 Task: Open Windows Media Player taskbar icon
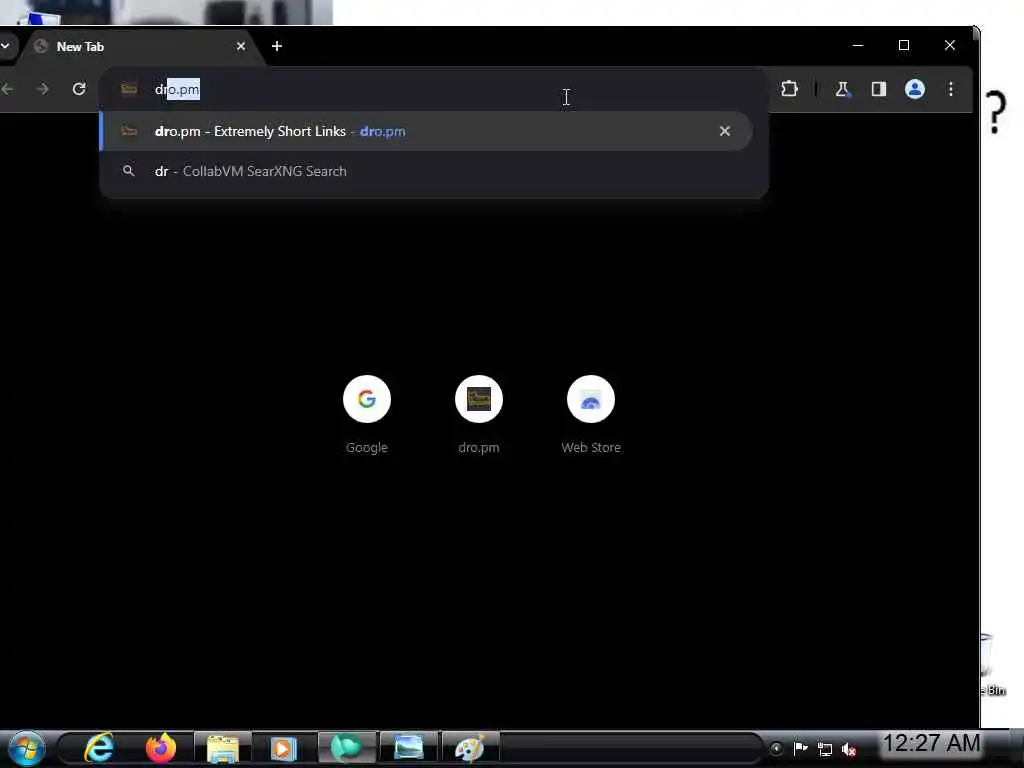pos(283,748)
